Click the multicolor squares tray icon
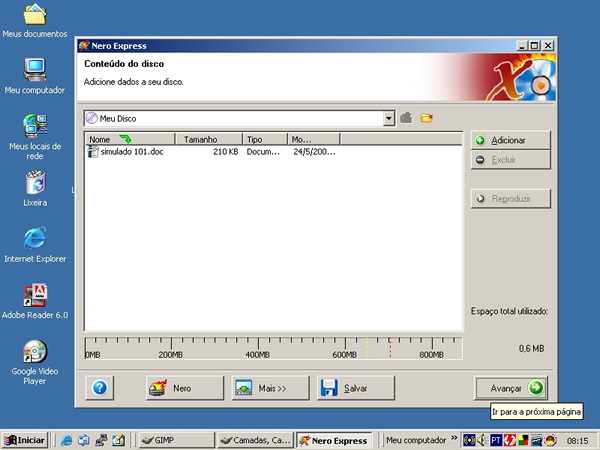This screenshot has height=450, width=600. [523, 440]
